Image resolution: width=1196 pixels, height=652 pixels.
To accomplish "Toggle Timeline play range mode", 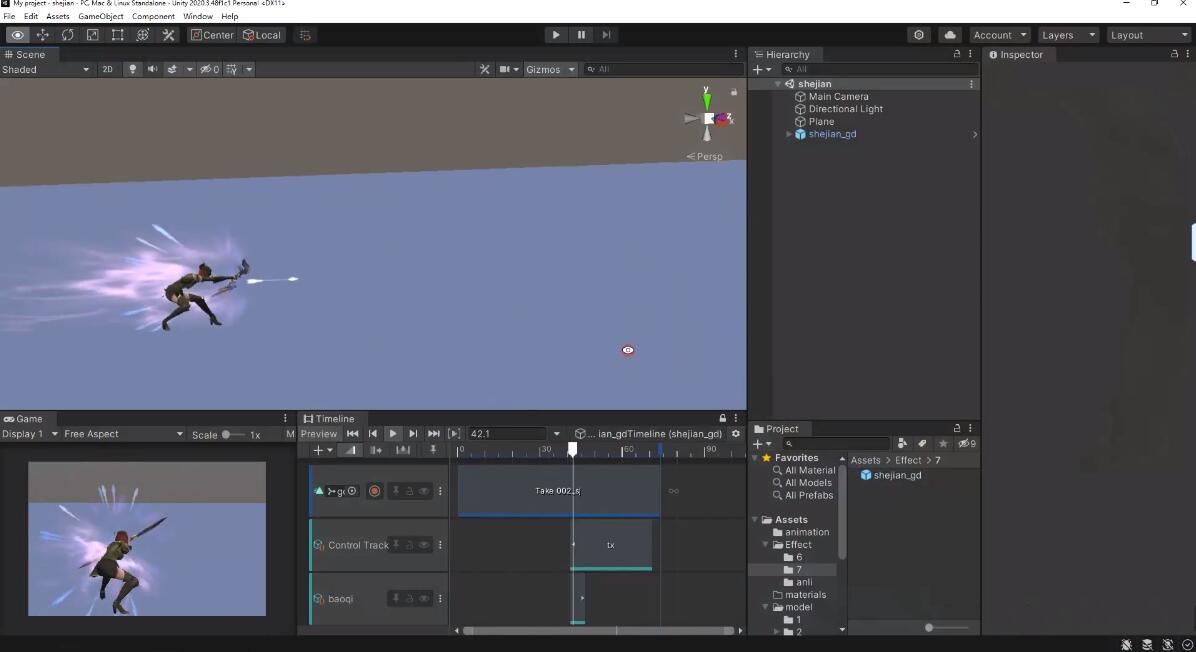I will point(455,434).
